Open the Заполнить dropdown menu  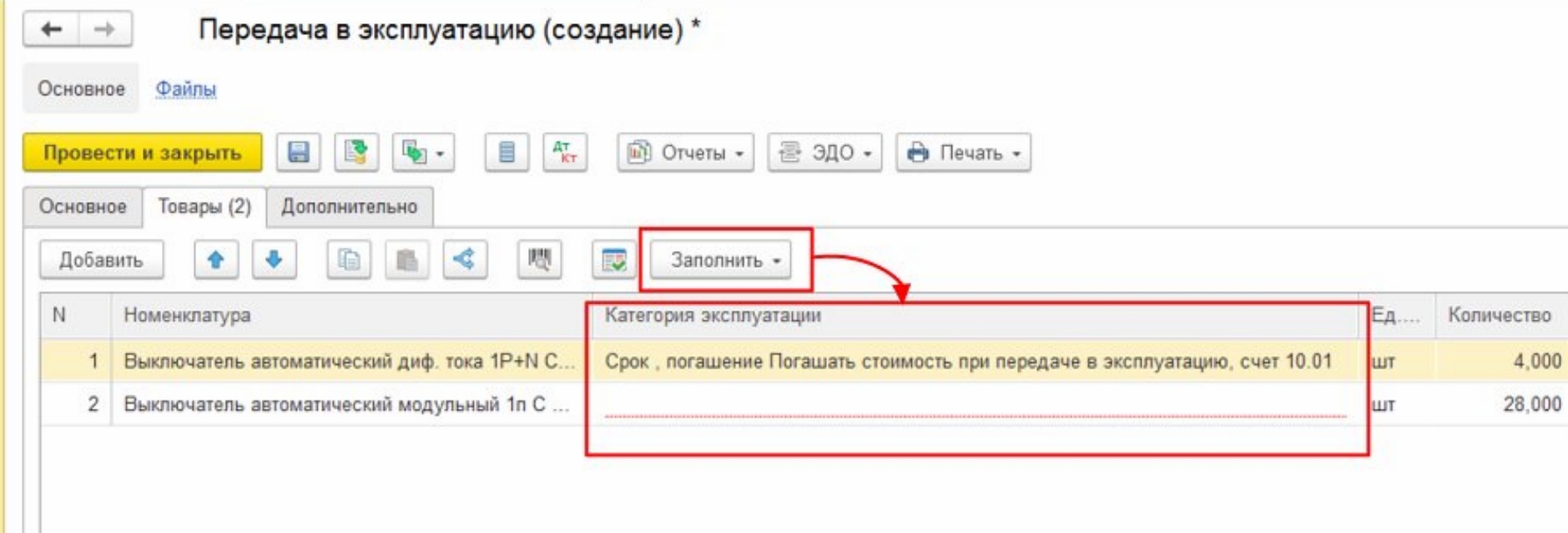[x=725, y=260]
